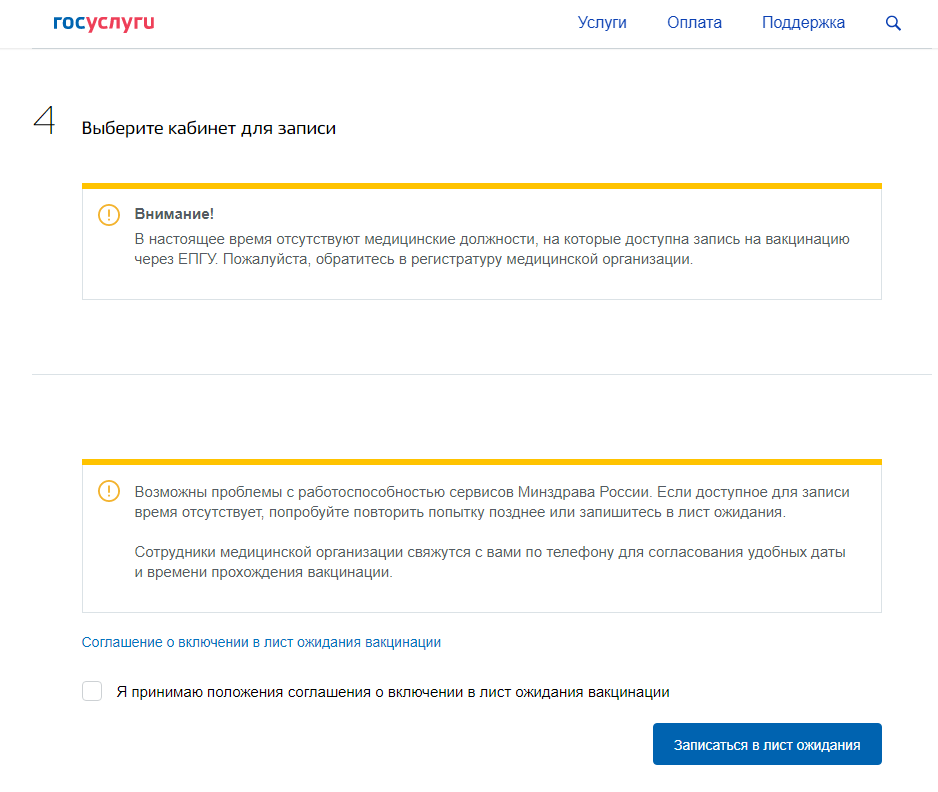Go to Поддержка in the header
The height and width of the screenshot is (792, 938).
coord(803,22)
